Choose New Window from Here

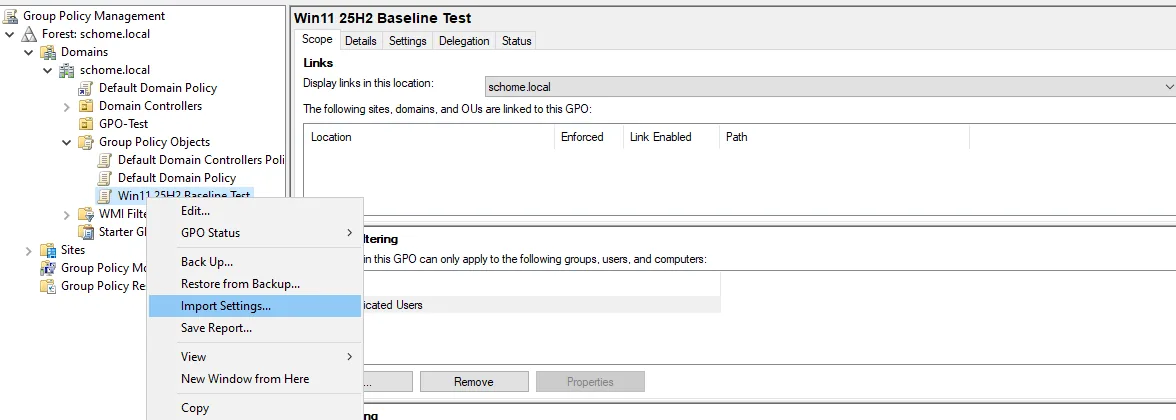pos(255,379)
